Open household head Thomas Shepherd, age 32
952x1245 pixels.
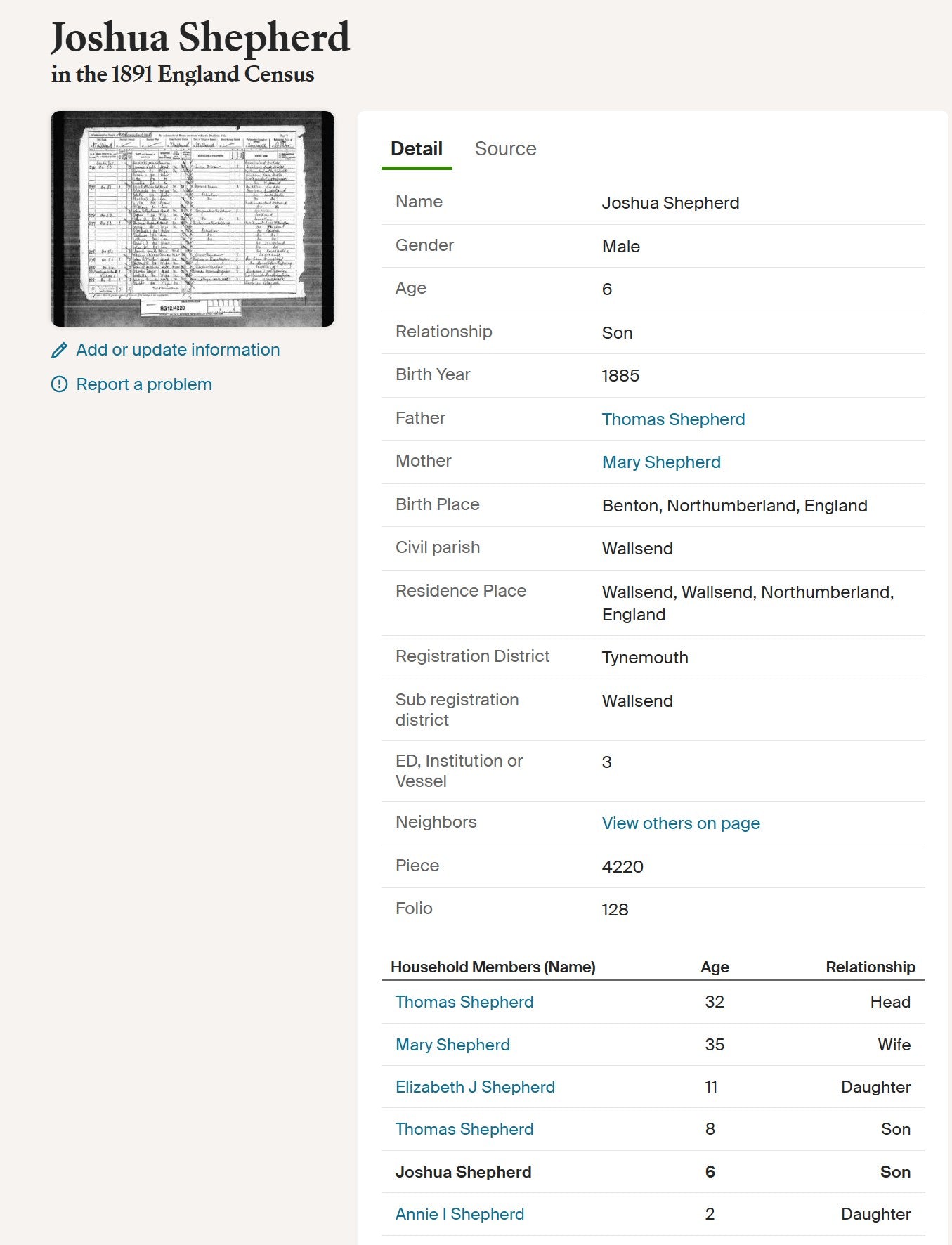(x=464, y=1002)
